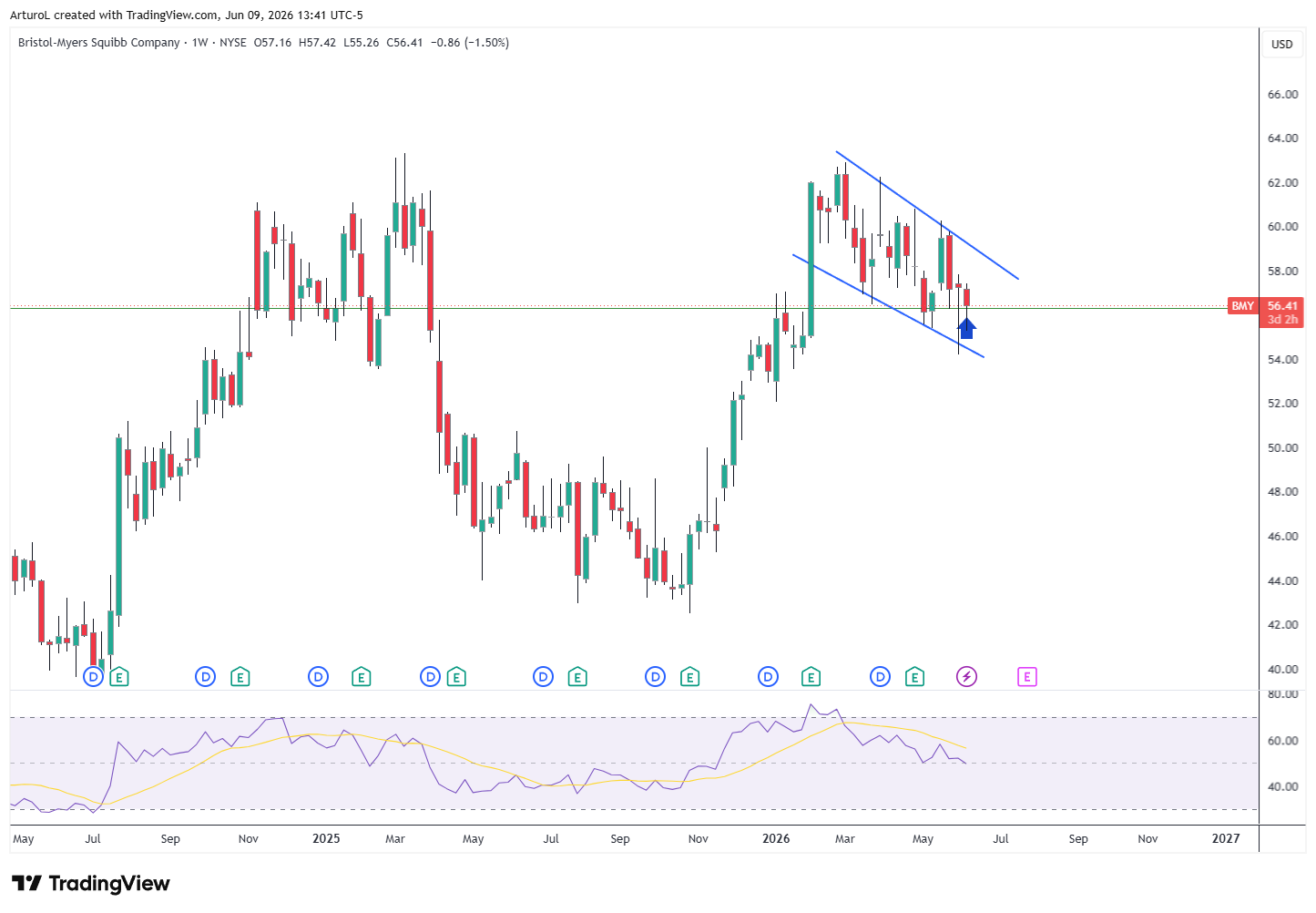Click the 3d 2h bar countdown
This screenshot has height=913, width=1316.
(x=1281, y=320)
